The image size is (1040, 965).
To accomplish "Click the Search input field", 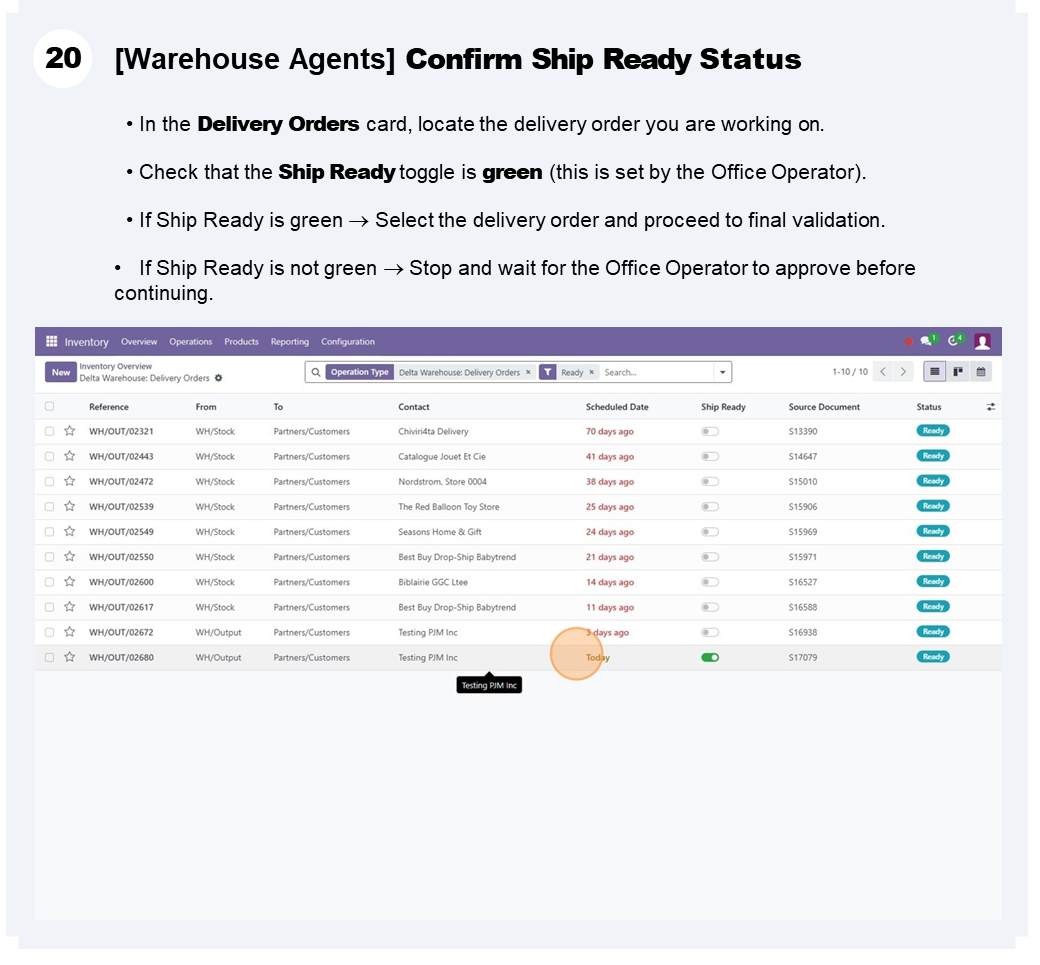I will click(655, 372).
